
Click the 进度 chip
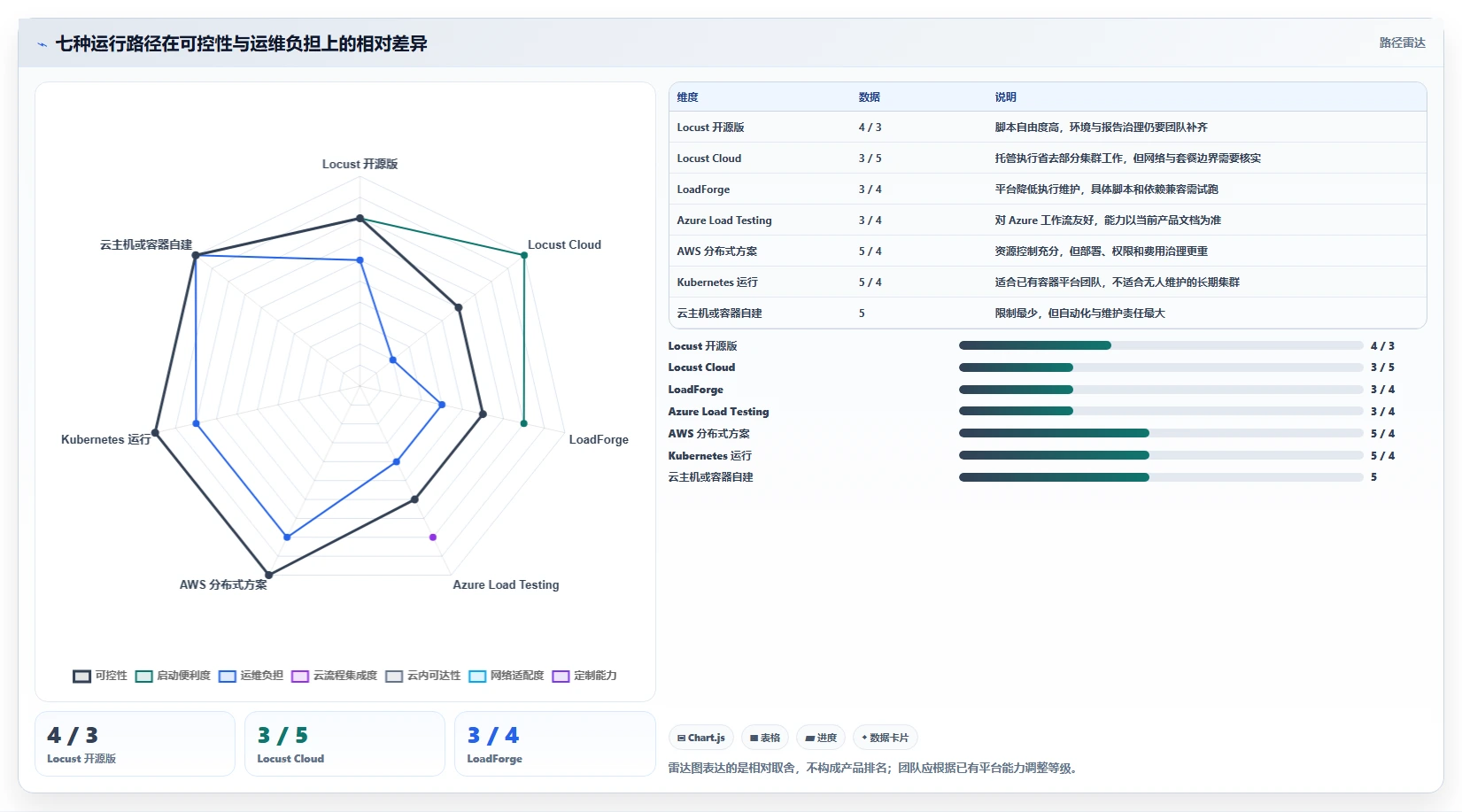(x=821, y=738)
